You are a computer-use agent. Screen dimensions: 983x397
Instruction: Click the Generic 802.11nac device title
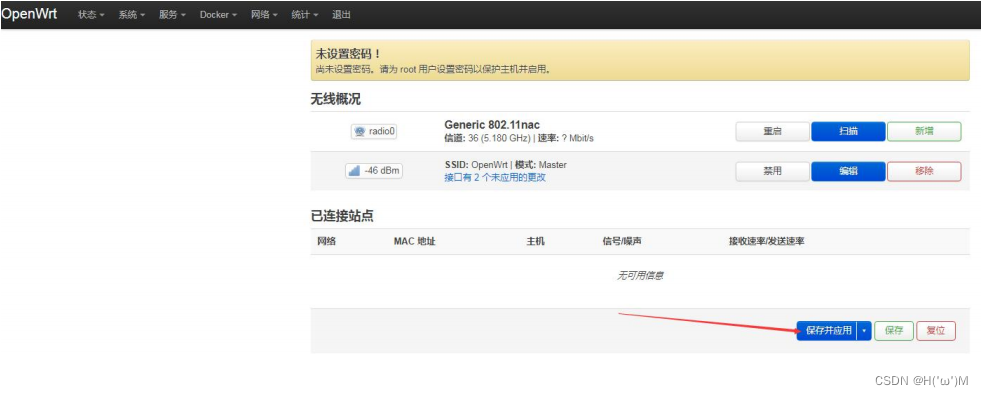click(x=492, y=124)
